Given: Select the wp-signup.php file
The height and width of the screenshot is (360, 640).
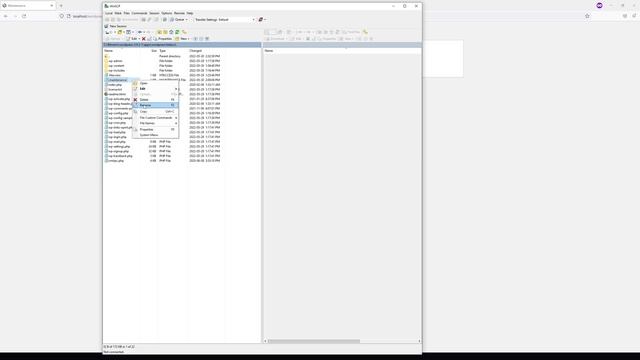Looking at the screenshot, I should (x=118, y=151).
